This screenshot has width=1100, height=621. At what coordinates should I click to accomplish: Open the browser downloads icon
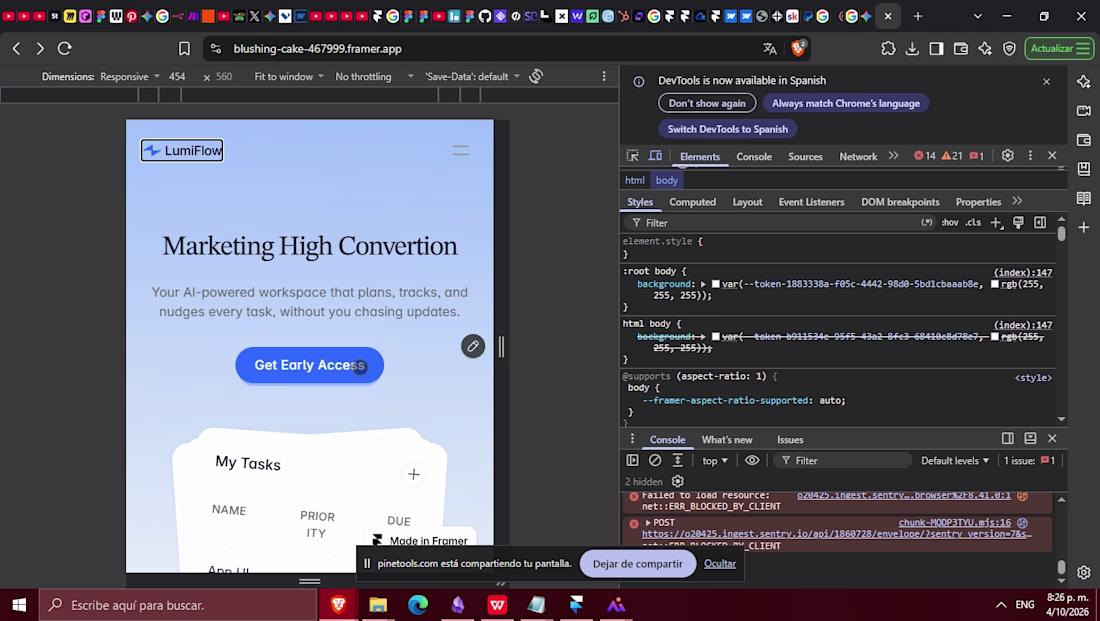coord(912,48)
